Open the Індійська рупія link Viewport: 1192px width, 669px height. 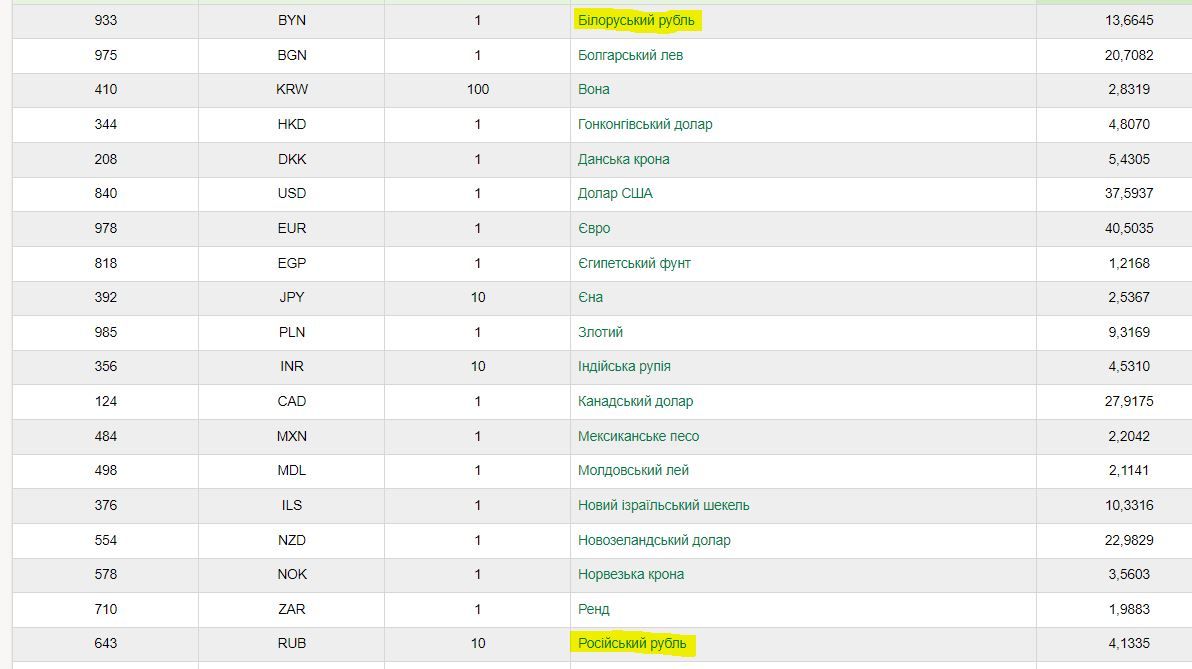[x=624, y=366]
